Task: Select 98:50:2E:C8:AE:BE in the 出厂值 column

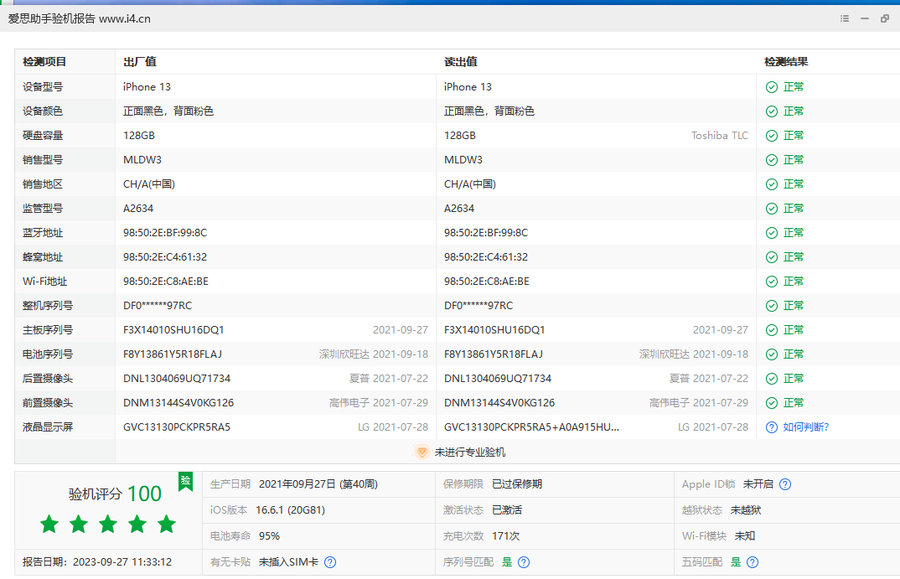Action: pyautogui.click(x=165, y=281)
